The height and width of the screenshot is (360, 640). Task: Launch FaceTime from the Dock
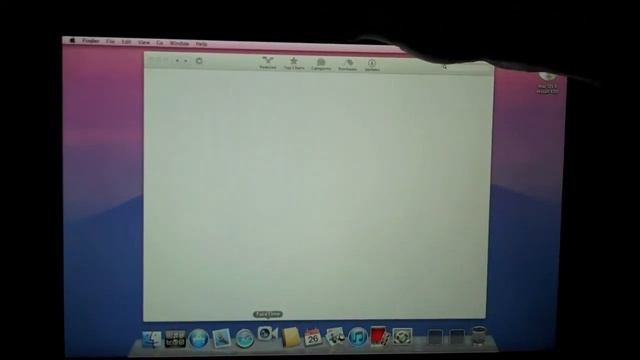[x=267, y=334]
